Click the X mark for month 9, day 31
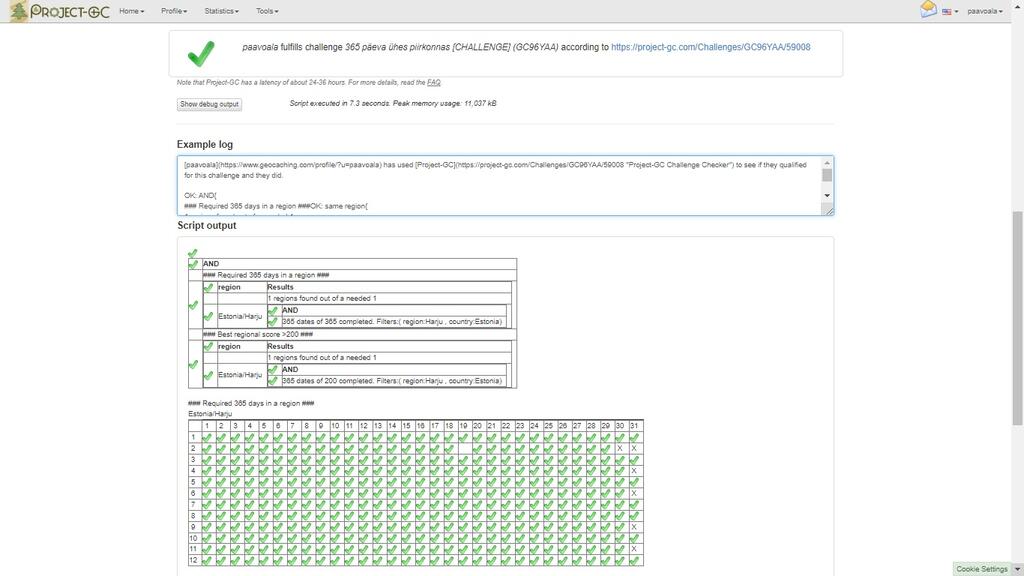Screen dimensions: 1024x576 [634, 527]
